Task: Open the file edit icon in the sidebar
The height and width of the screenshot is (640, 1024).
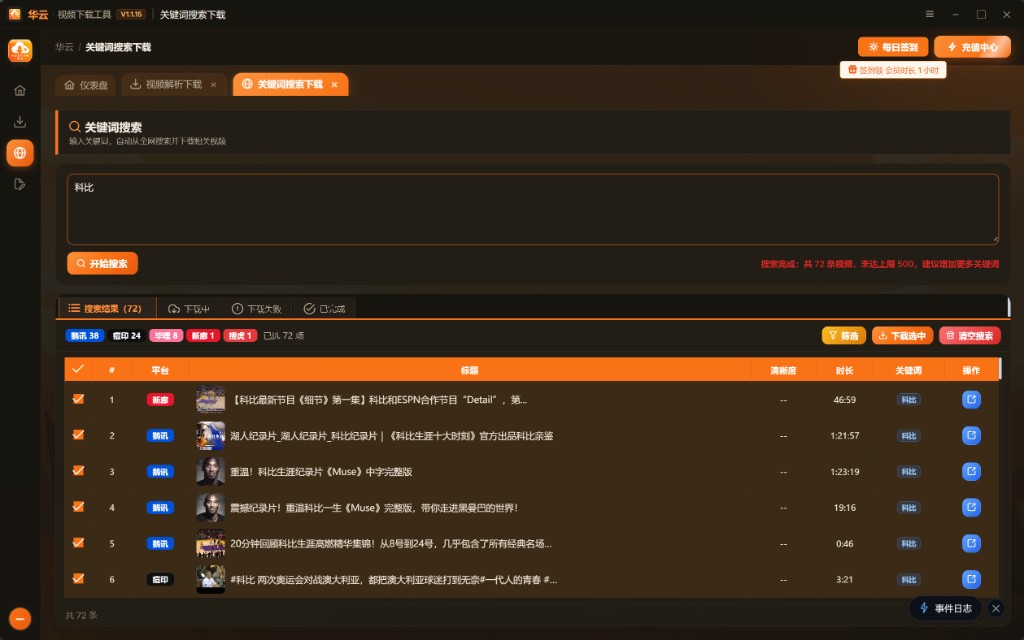Action: (20, 184)
